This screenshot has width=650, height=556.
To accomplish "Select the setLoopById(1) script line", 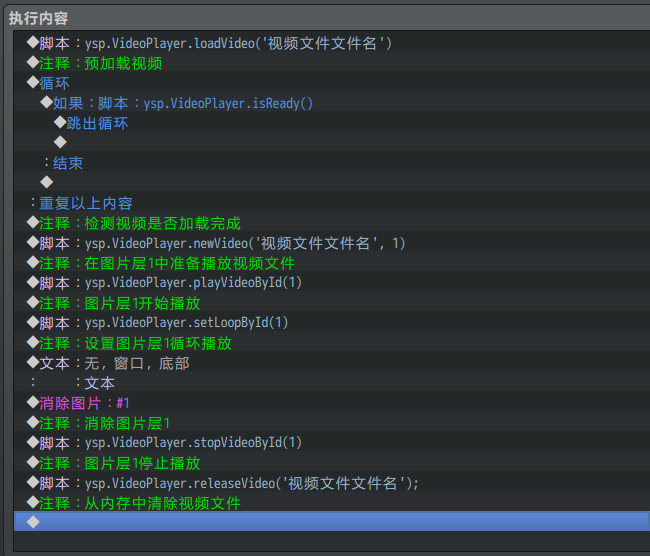I will click(332, 323).
